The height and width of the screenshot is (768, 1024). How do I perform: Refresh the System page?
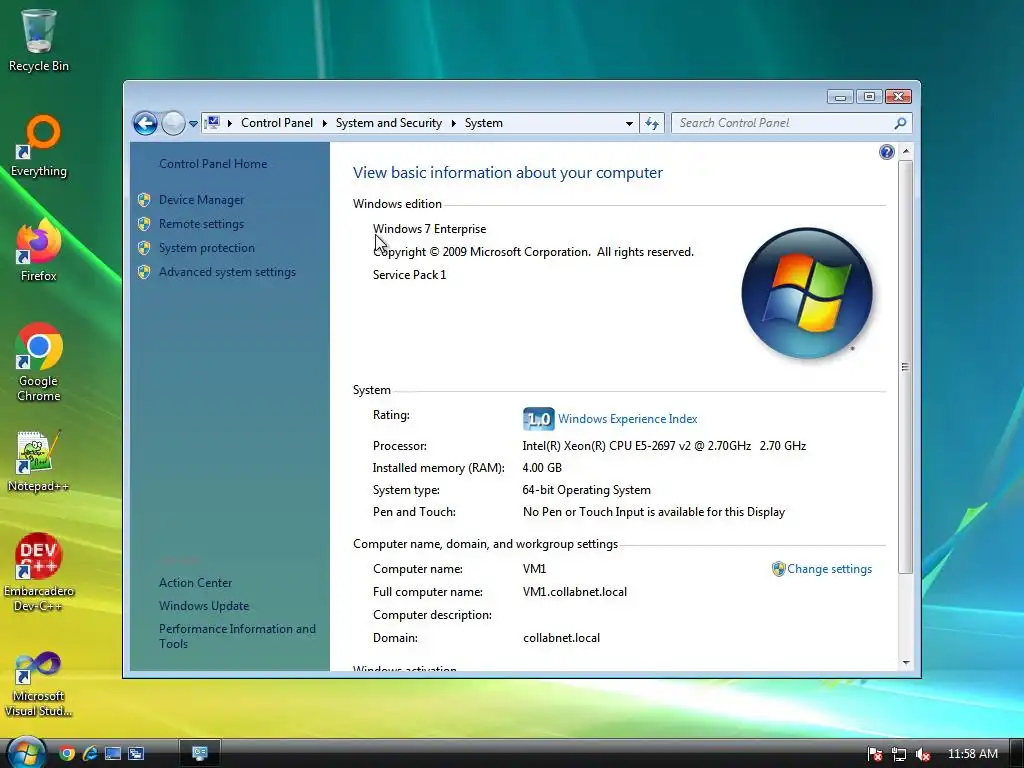click(652, 123)
